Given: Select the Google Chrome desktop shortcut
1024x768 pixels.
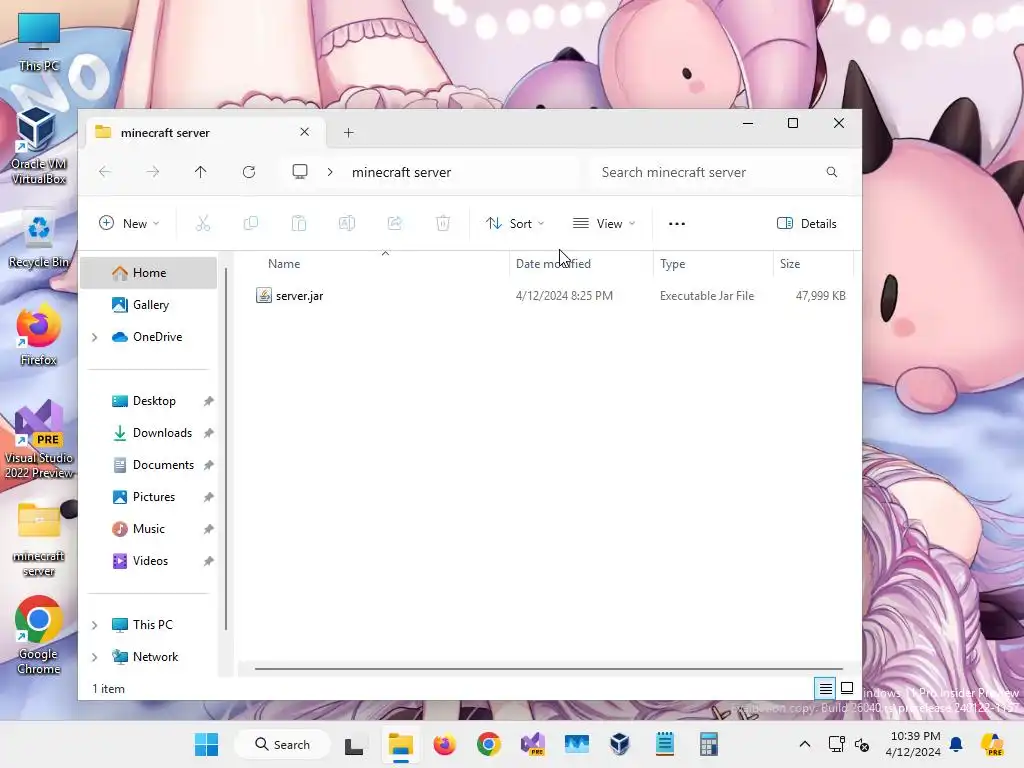Looking at the screenshot, I should click(39, 635).
